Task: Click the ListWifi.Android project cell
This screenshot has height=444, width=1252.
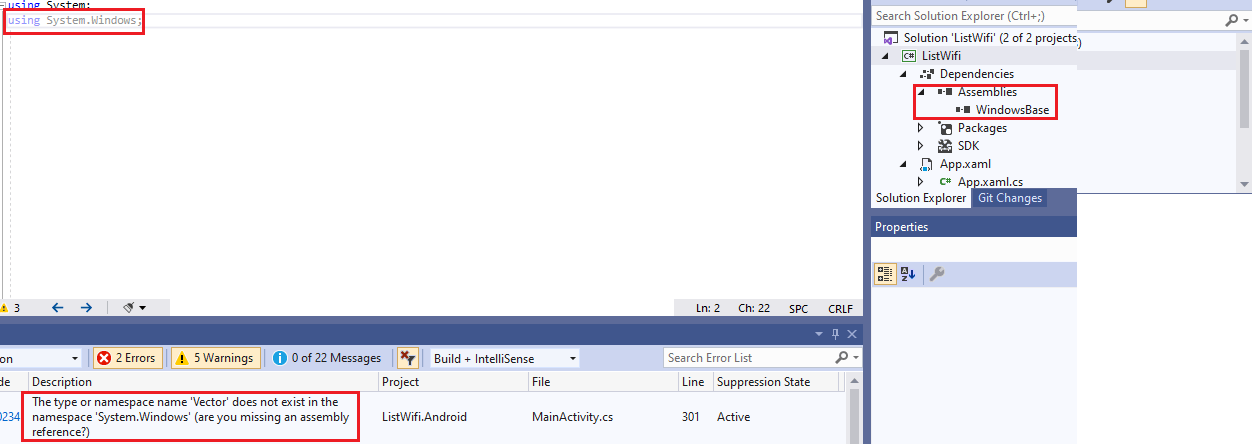Action: click(x=424, y=417)
